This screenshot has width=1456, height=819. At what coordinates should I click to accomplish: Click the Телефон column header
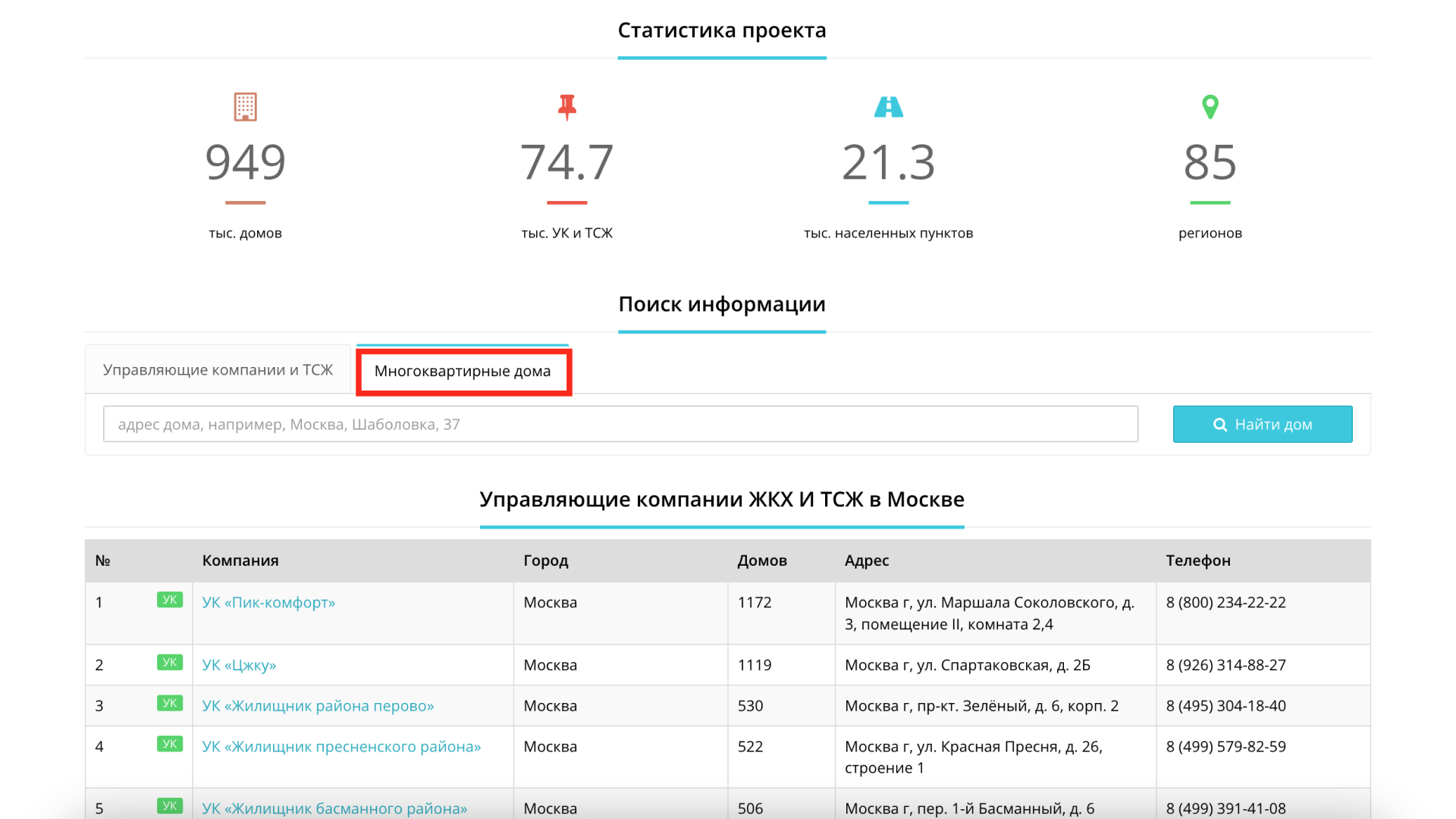coord(1198,560)
